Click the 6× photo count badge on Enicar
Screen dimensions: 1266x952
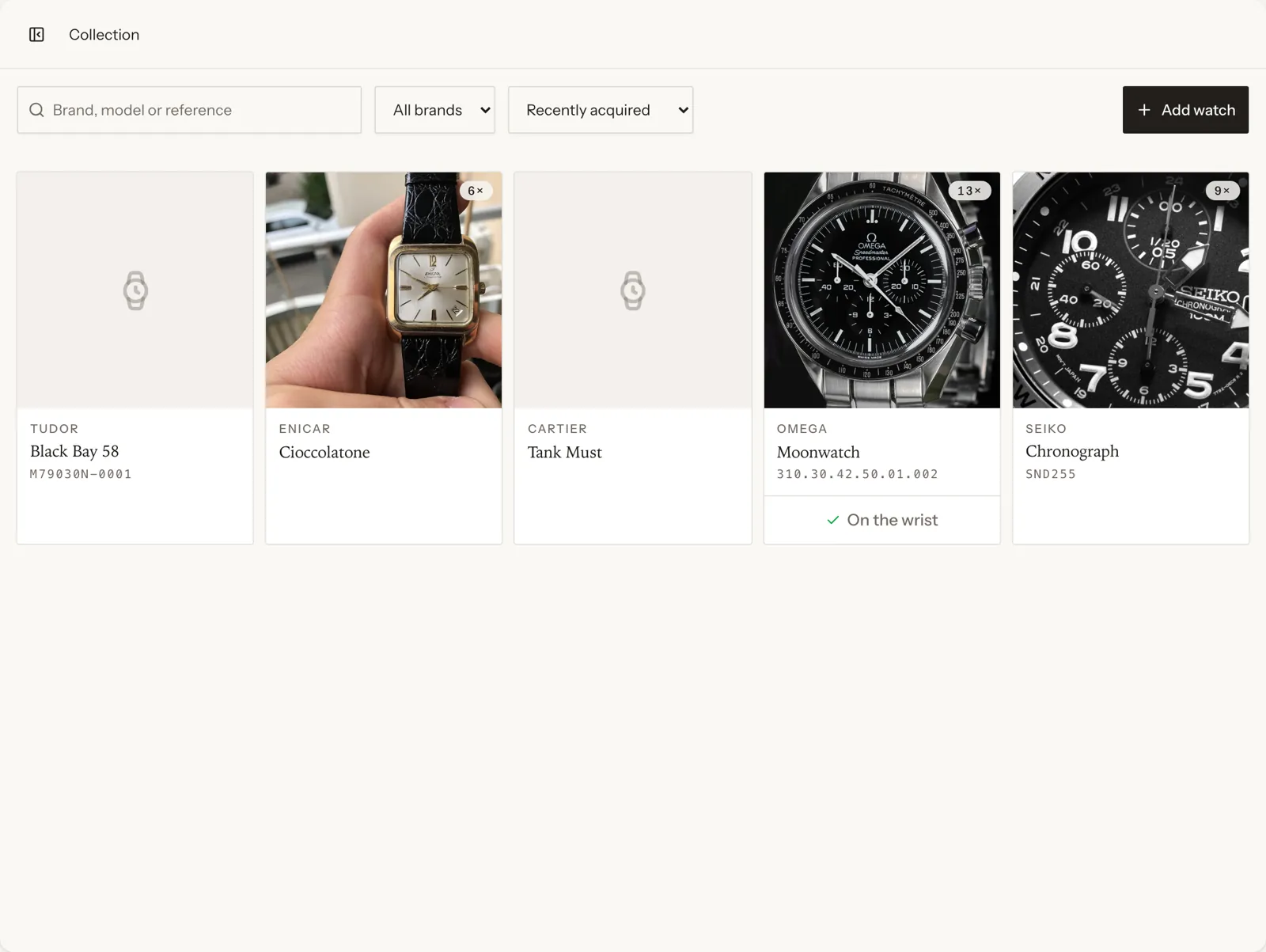click(476, 191)
